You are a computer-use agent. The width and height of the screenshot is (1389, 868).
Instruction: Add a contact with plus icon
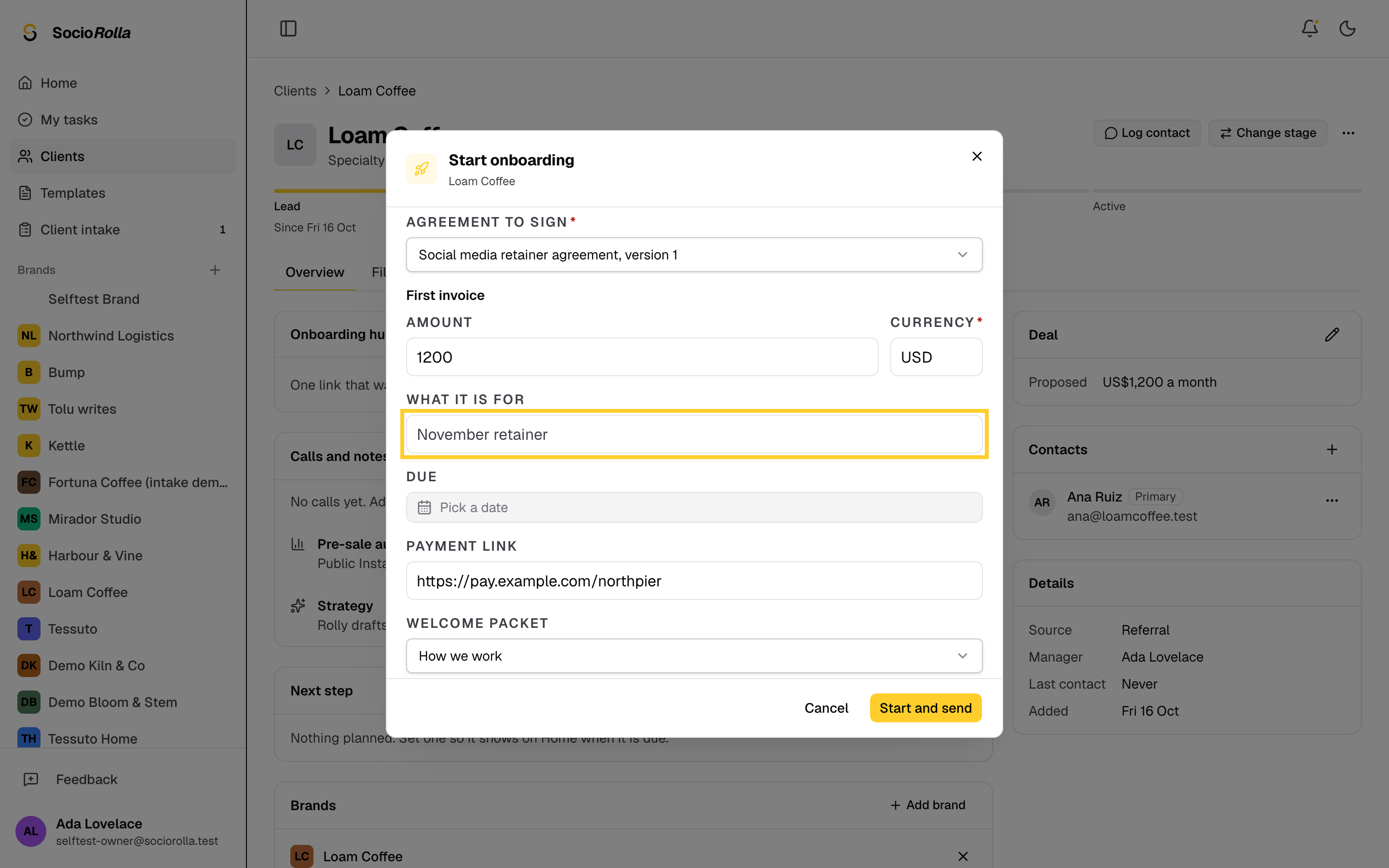[x=1332, y=449]
